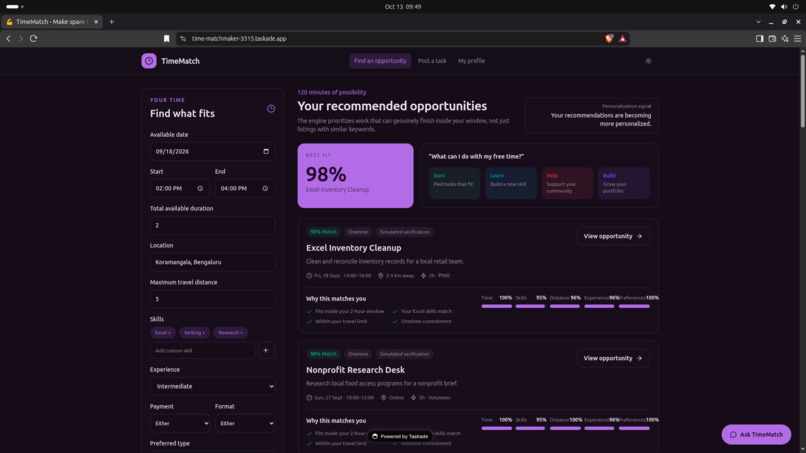806x453 pixels.
Task: View opportunity for Excel Inventory Cleanup
Action: coord(613,236)
